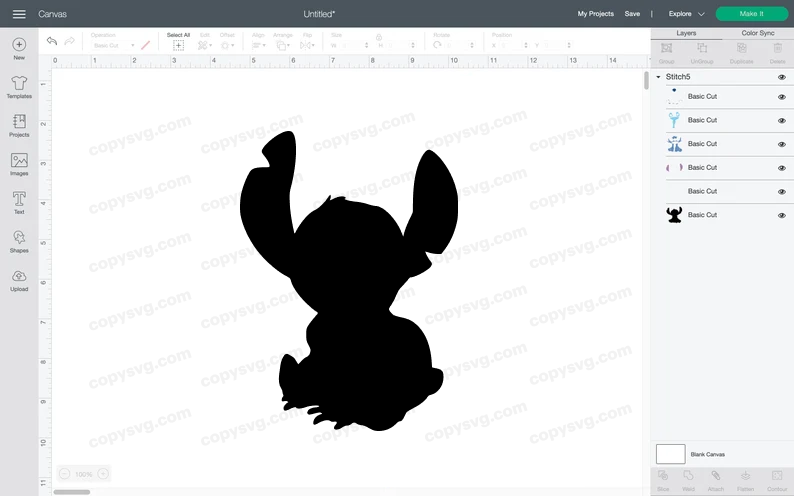Group the selected layers
Image resolution: width=794 pixels, height=496 pixels.
(x=666, y=53)
